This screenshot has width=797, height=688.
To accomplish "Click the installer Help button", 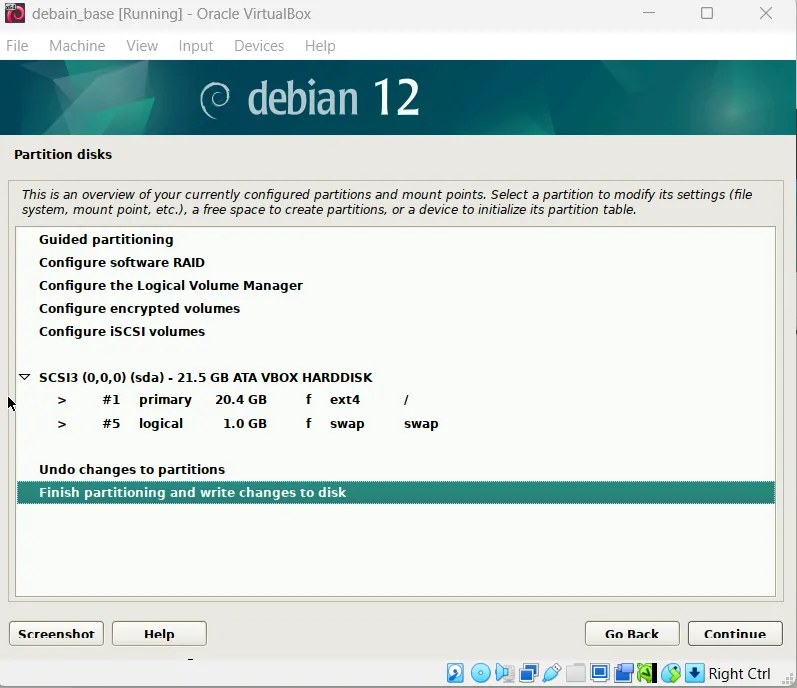I will [159, 634].
